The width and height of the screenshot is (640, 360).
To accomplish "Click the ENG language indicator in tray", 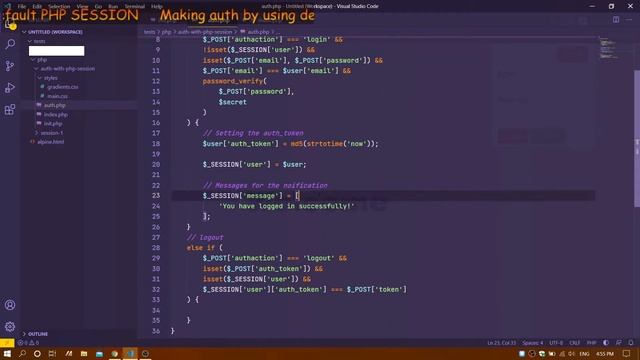I will [x=584, y=353].
